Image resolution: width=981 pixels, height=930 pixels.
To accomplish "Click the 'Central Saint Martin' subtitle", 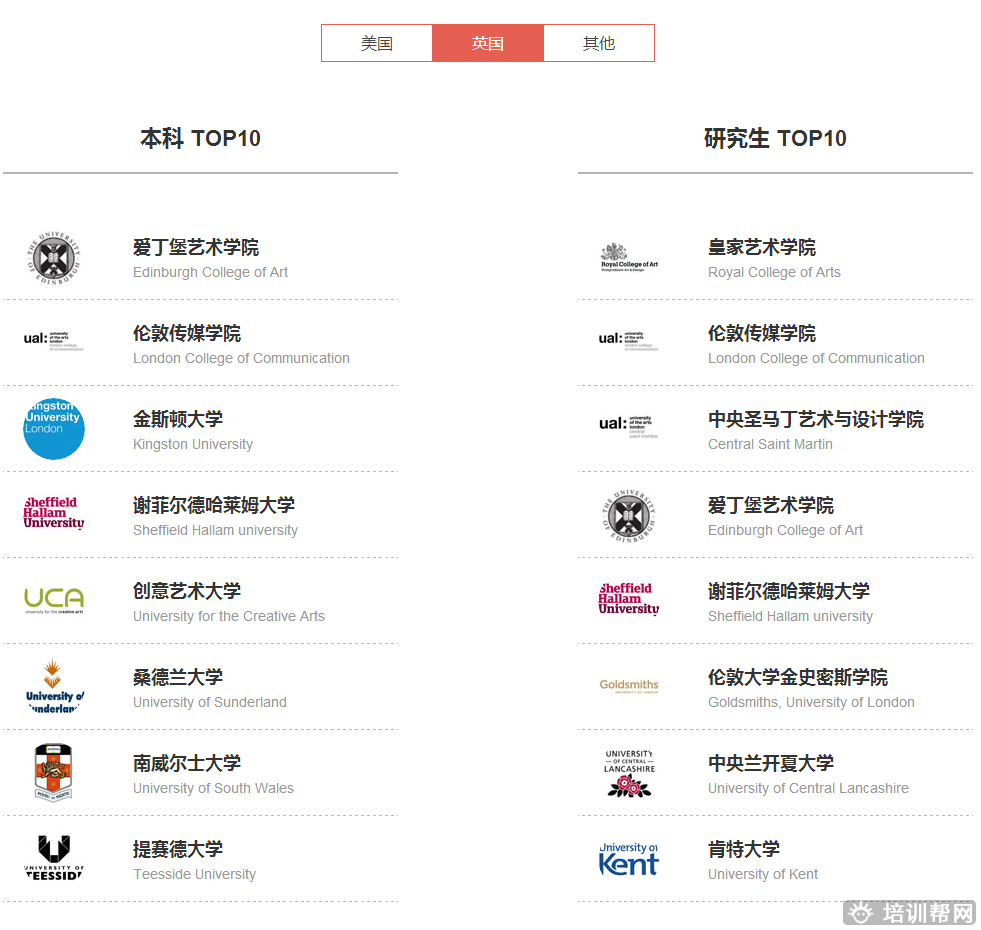I will tap(770, 444).
